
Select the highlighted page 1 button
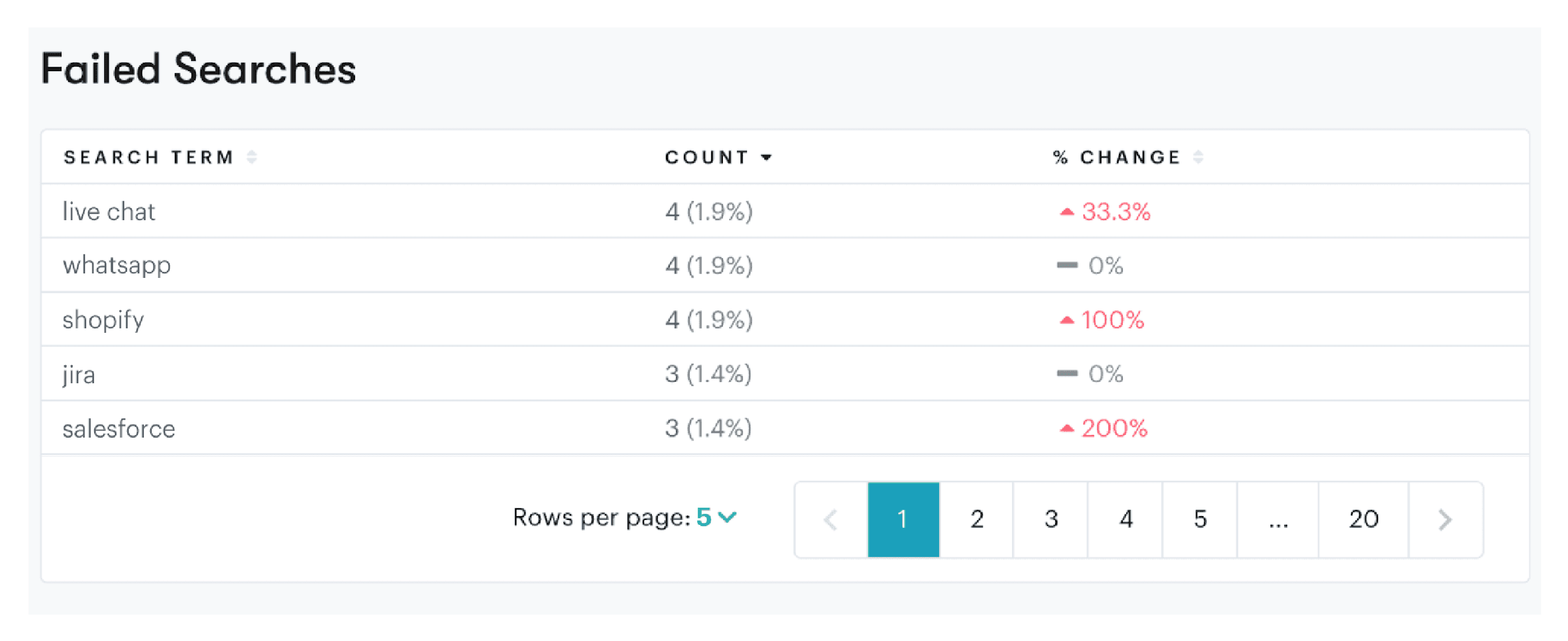[x=903, y=519]
